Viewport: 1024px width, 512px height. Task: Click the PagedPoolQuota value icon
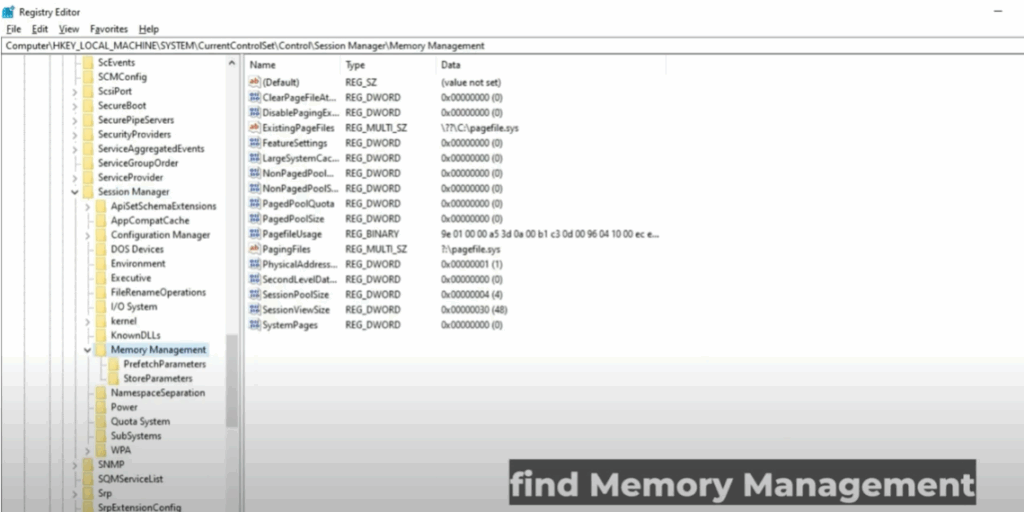pos(255,203)
